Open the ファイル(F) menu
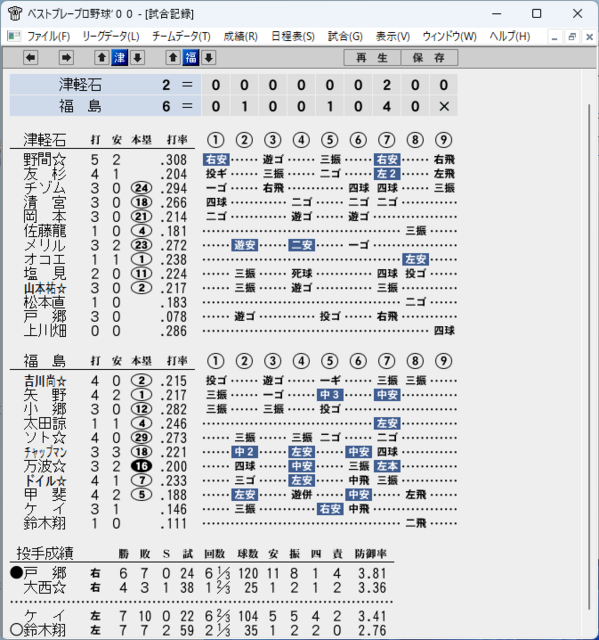The height and width of the screenshot is (640, 599). click(x=48, y=36)
